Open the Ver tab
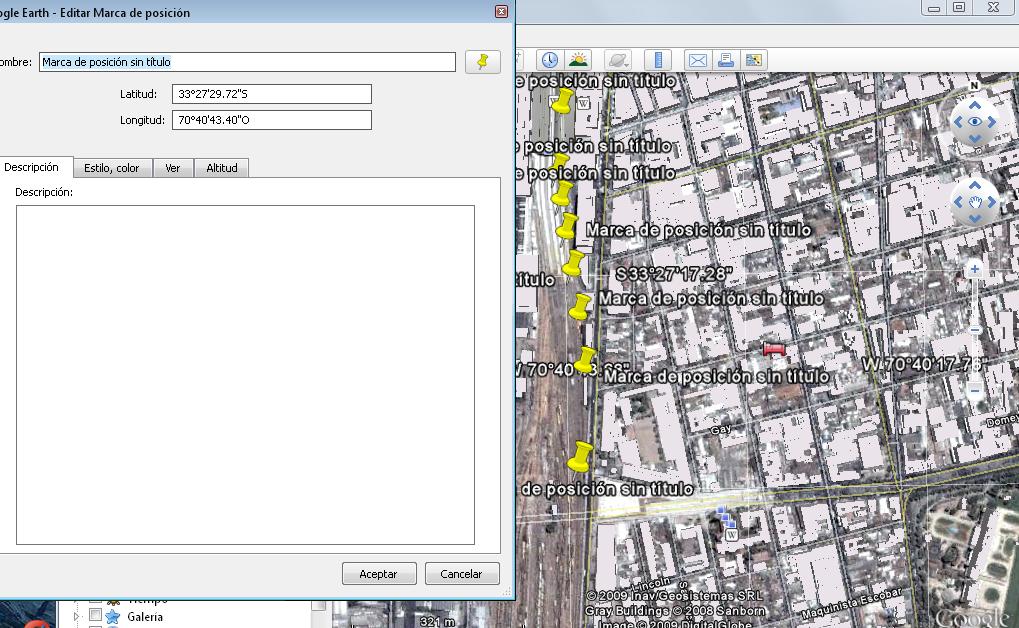 point(173,168)
